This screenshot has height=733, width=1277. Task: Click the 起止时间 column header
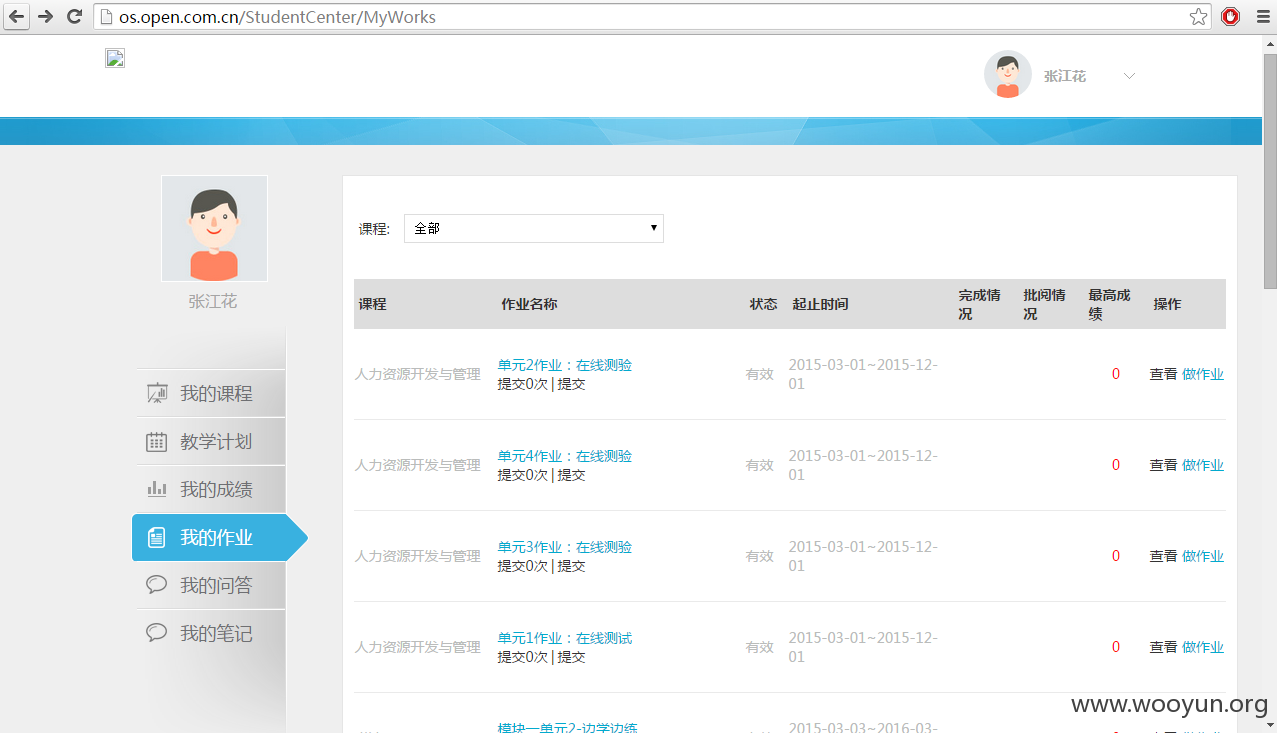coord(820,304)
